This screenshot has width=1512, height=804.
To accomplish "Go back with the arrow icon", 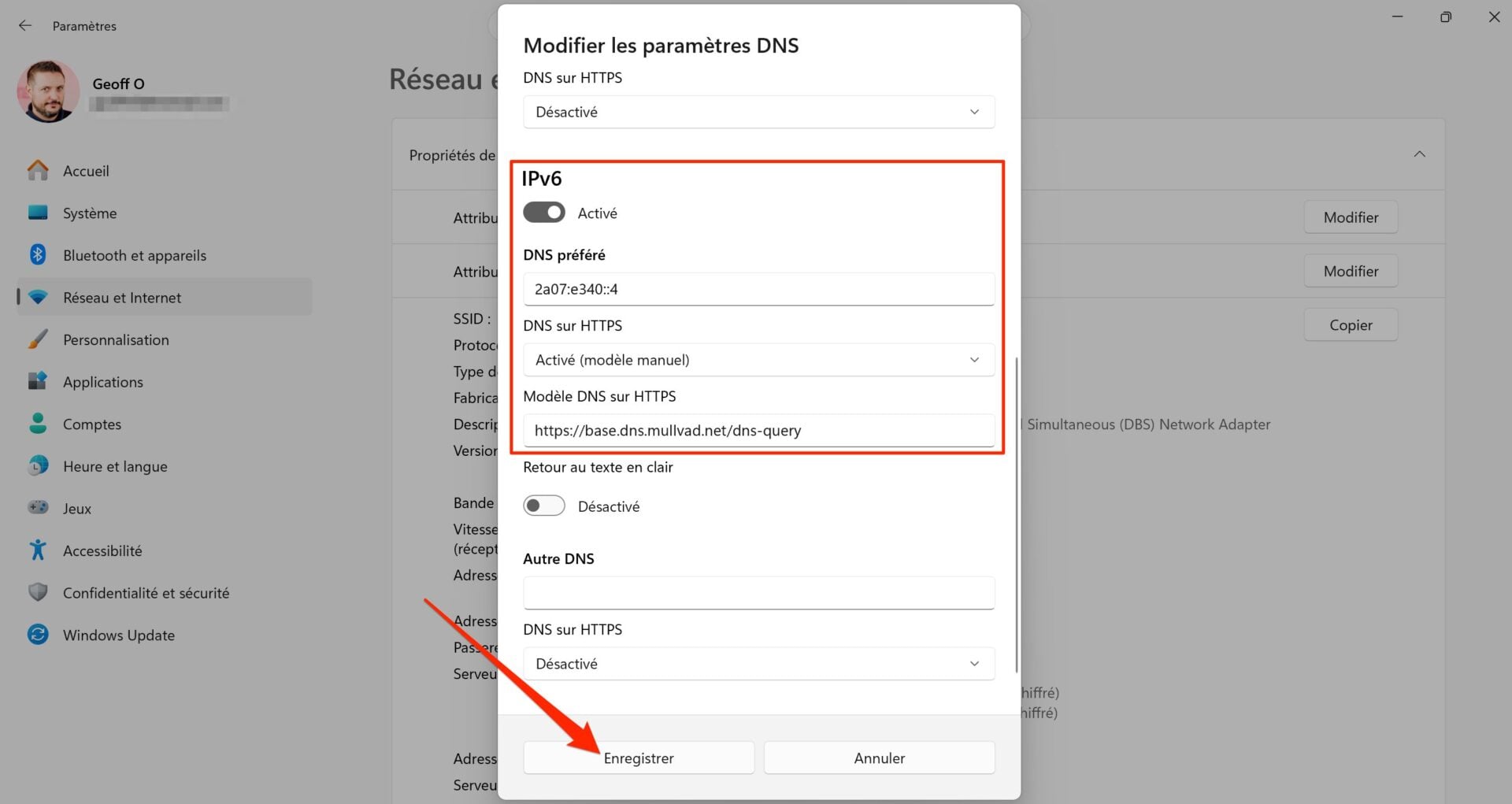I will [x=25, y=26].
